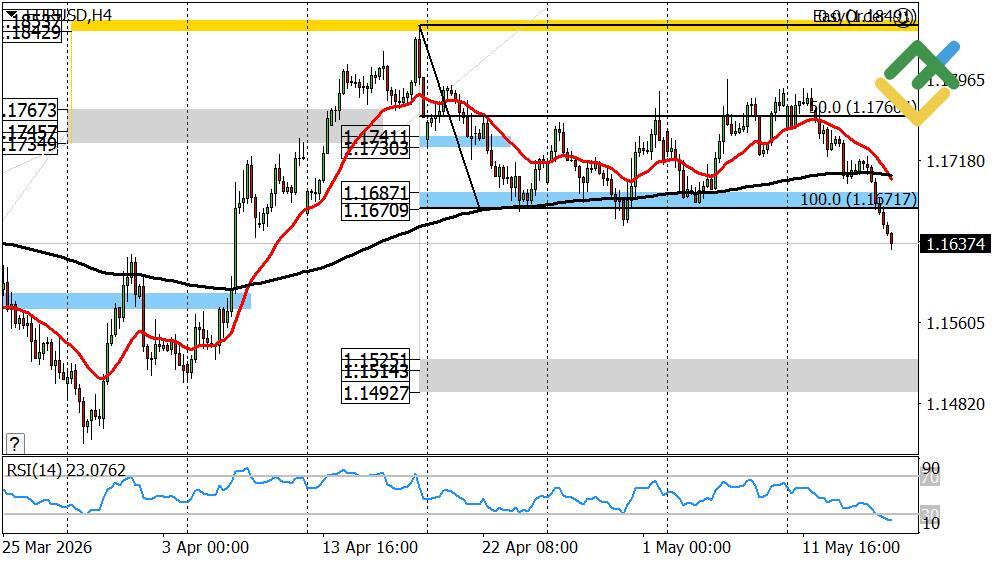Click the .17673 price label on left edge

(x=31, y=110)
